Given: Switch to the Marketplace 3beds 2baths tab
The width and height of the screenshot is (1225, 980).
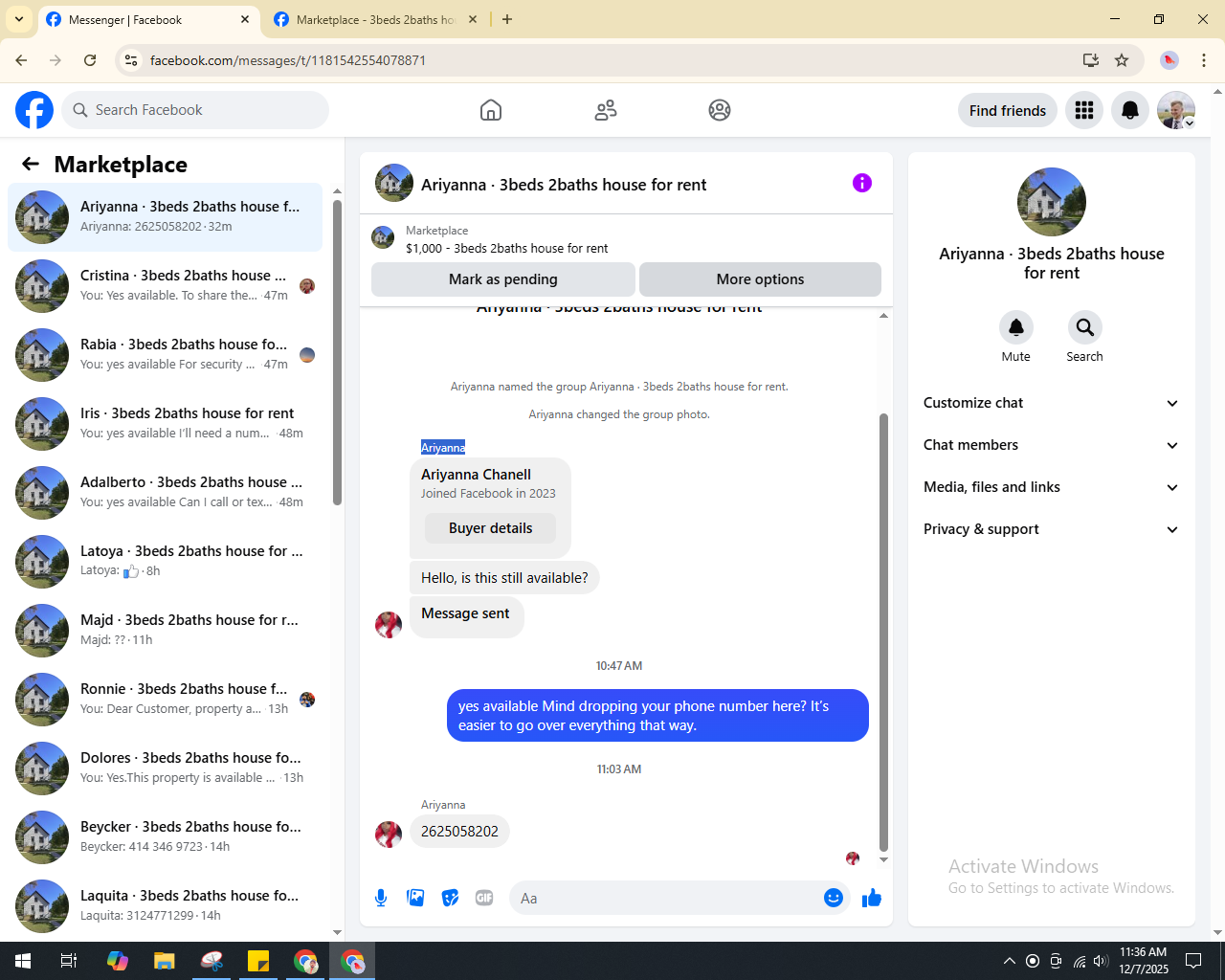Looking at the screenshot, I should 375,19.
